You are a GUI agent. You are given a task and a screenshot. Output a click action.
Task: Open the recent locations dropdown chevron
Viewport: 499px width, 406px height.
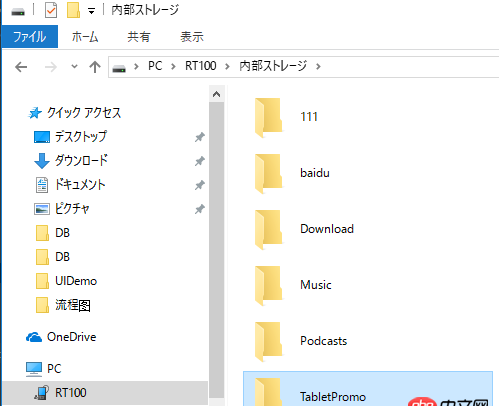pyautogui.click(x=74, y=66)
